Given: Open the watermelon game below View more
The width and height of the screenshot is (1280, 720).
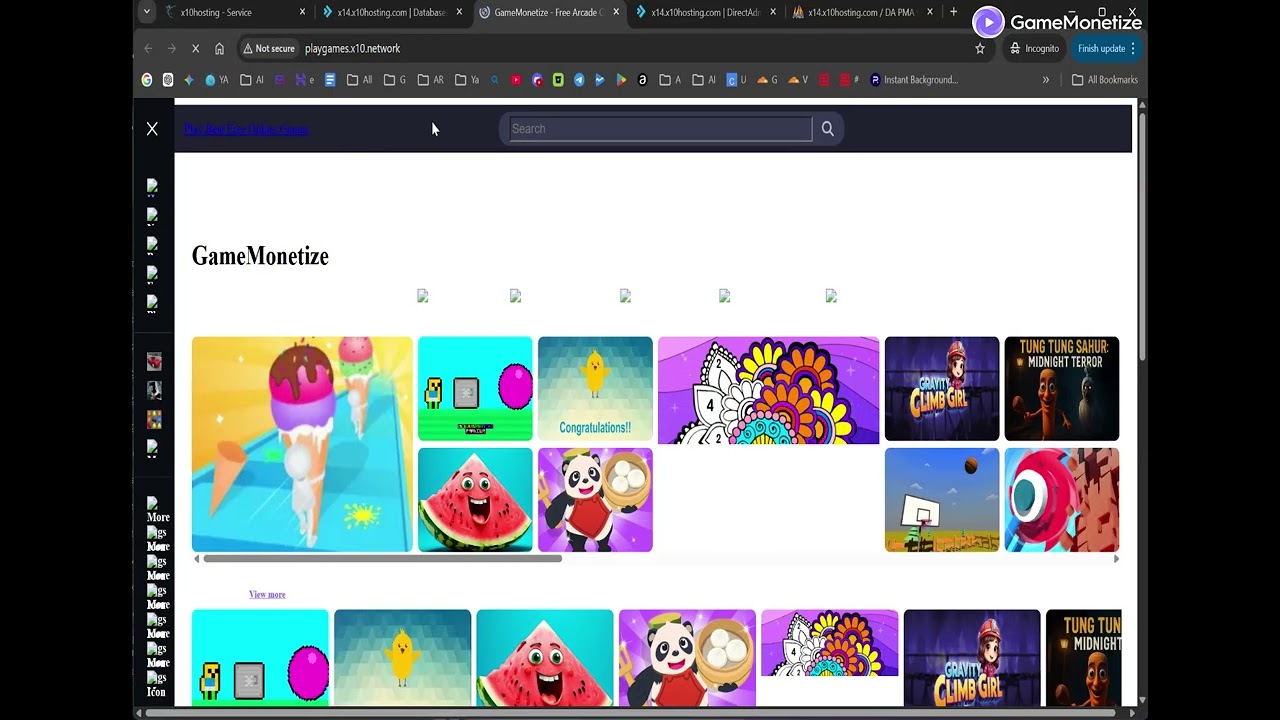Looking at the screenshot, I should pyautogui.click(x=545, y=658).
